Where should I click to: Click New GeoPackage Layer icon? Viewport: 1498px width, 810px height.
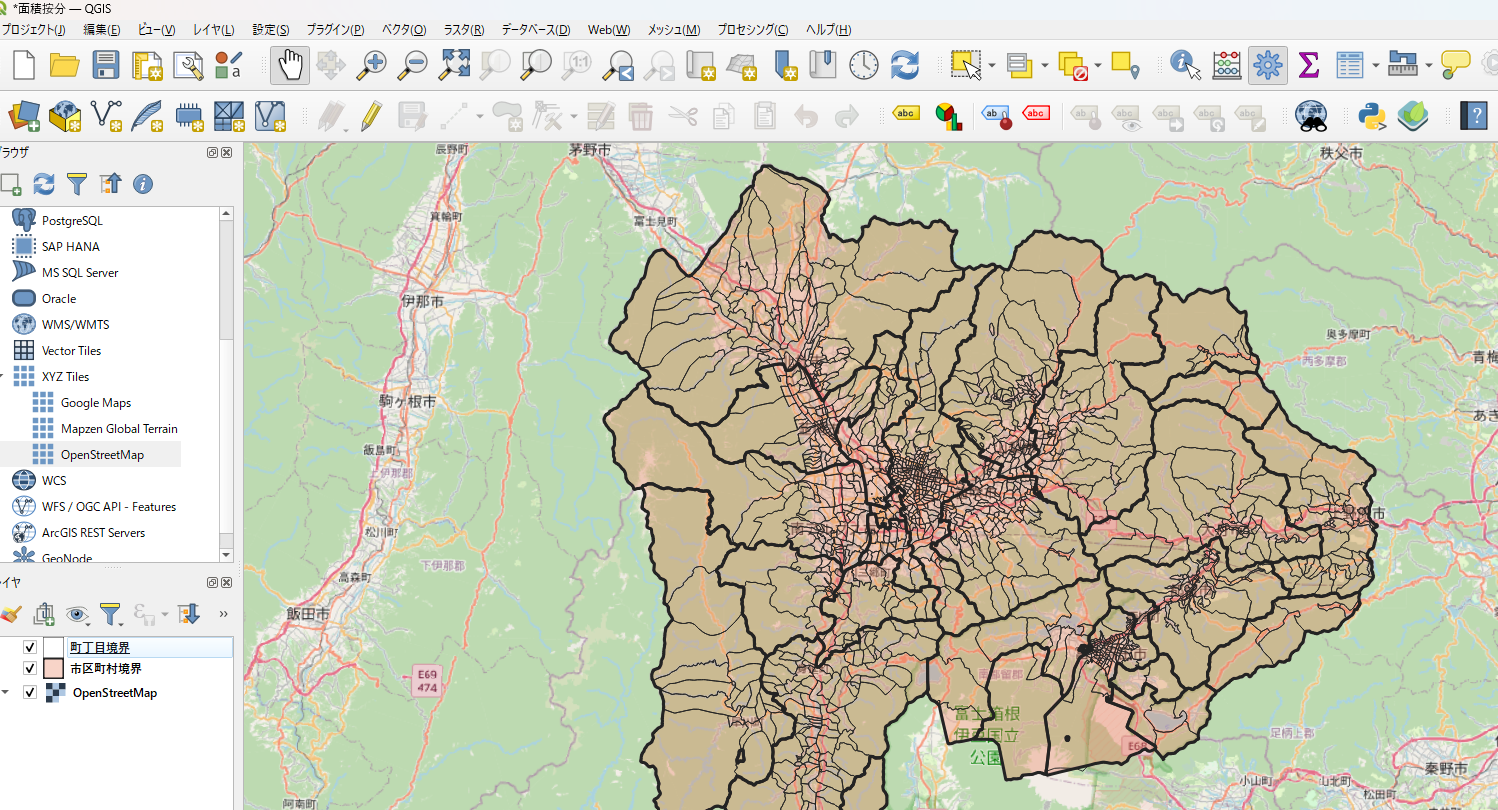[x=64, y=115]
